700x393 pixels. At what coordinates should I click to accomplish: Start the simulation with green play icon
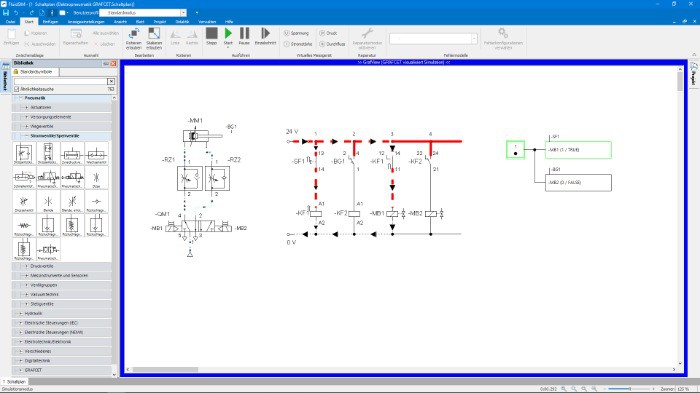click(228, 33)
